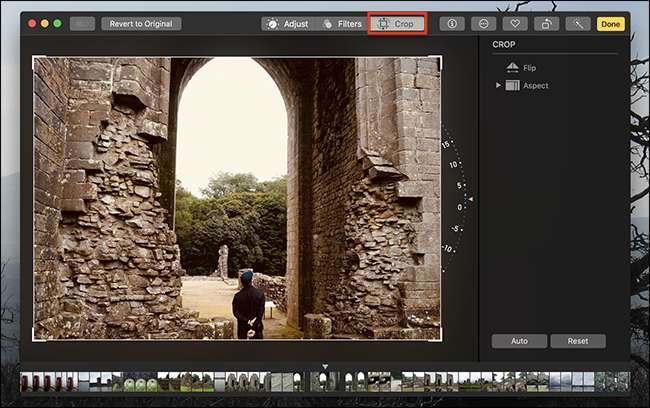Rotate the photo using rotate icon

click(x=546, y=23)
